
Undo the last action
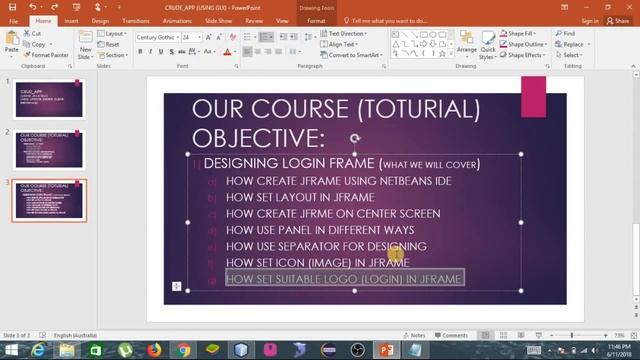(33, 7)
